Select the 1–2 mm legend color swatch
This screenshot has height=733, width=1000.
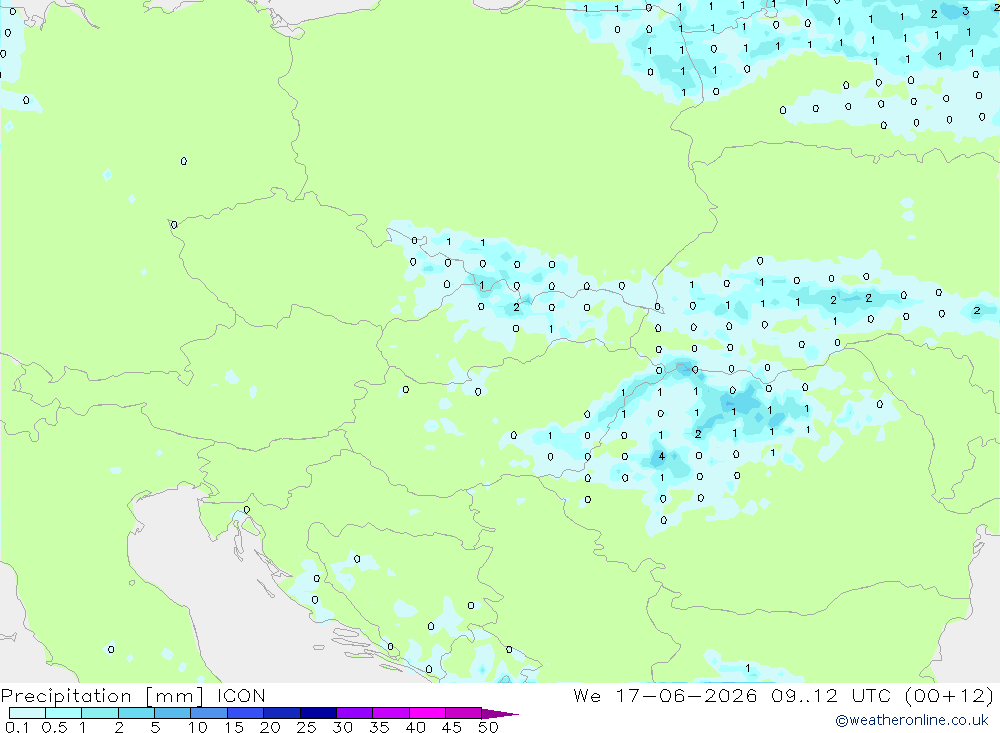(x=100, y=713)
